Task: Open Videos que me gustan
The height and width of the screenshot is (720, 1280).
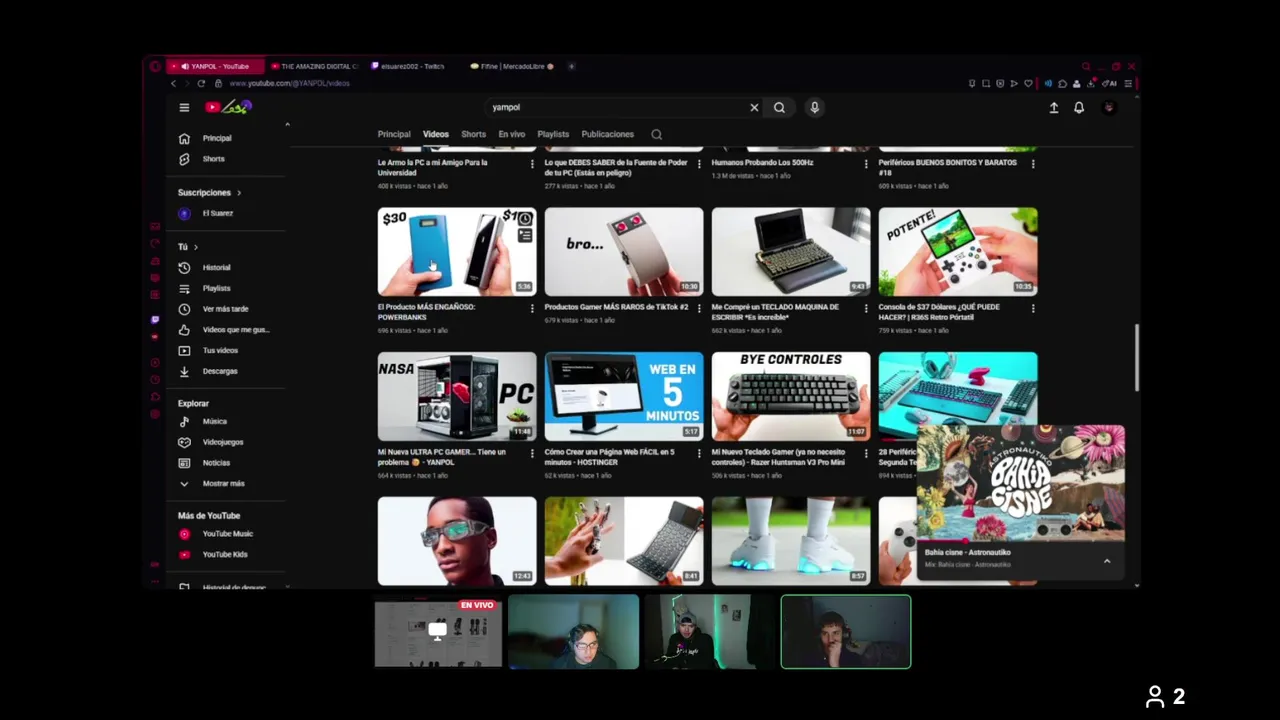Action: coord(235,330)
